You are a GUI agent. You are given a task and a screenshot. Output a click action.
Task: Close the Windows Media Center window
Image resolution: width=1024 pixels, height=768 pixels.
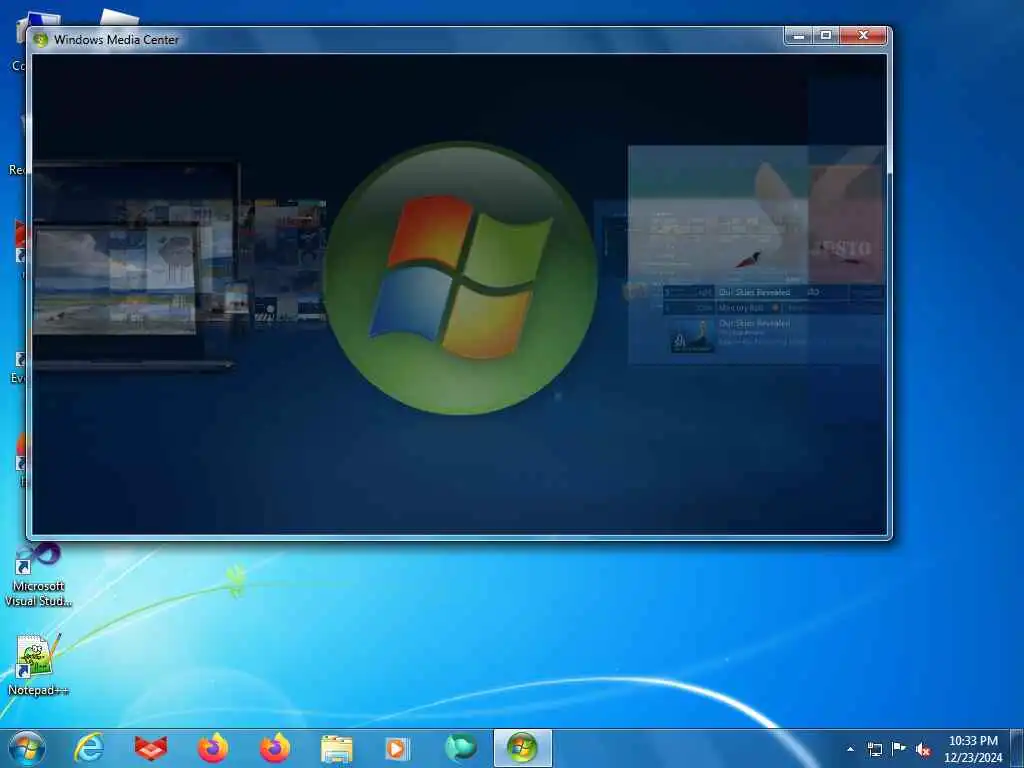pyautogui.click(x=863, y=36)
